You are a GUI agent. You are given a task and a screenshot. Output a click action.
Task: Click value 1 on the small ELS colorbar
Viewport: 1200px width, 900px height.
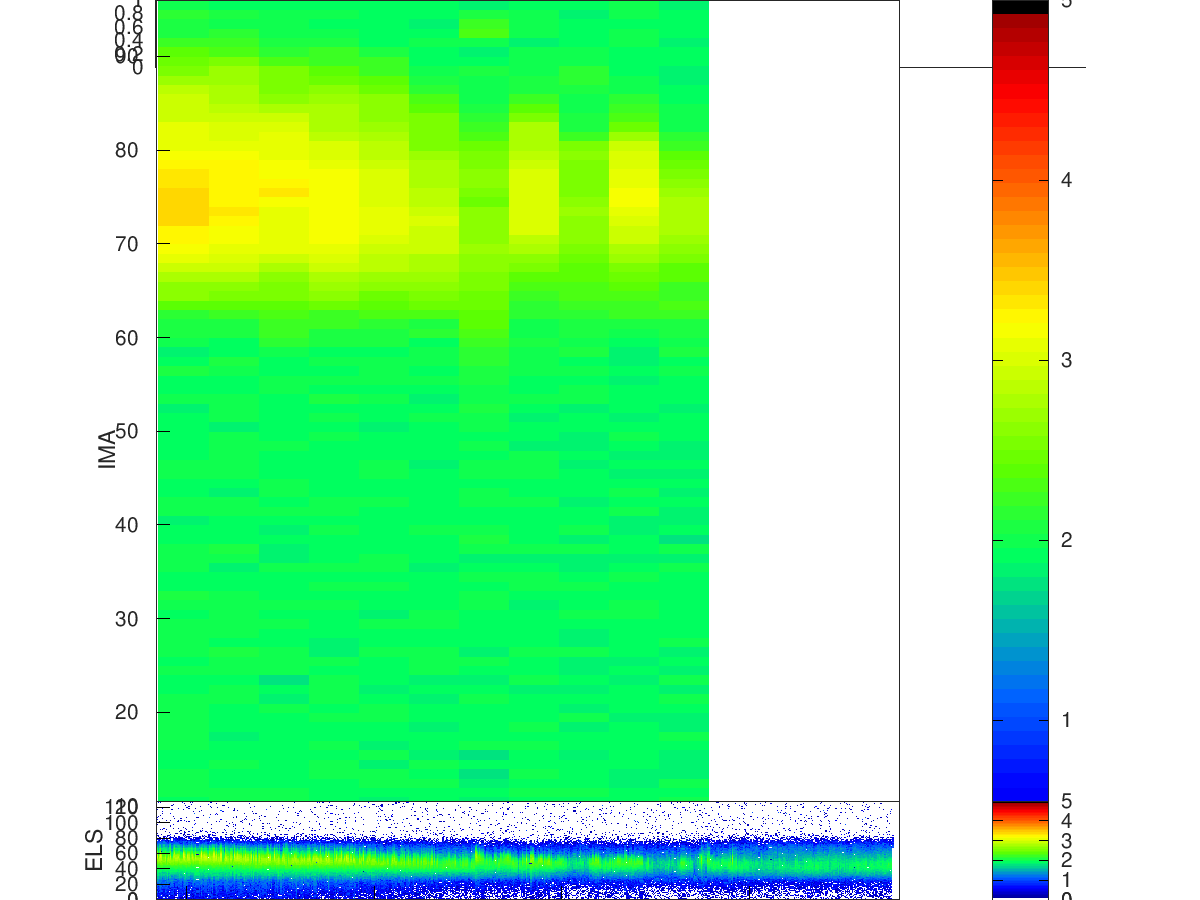click(1067, 879)
